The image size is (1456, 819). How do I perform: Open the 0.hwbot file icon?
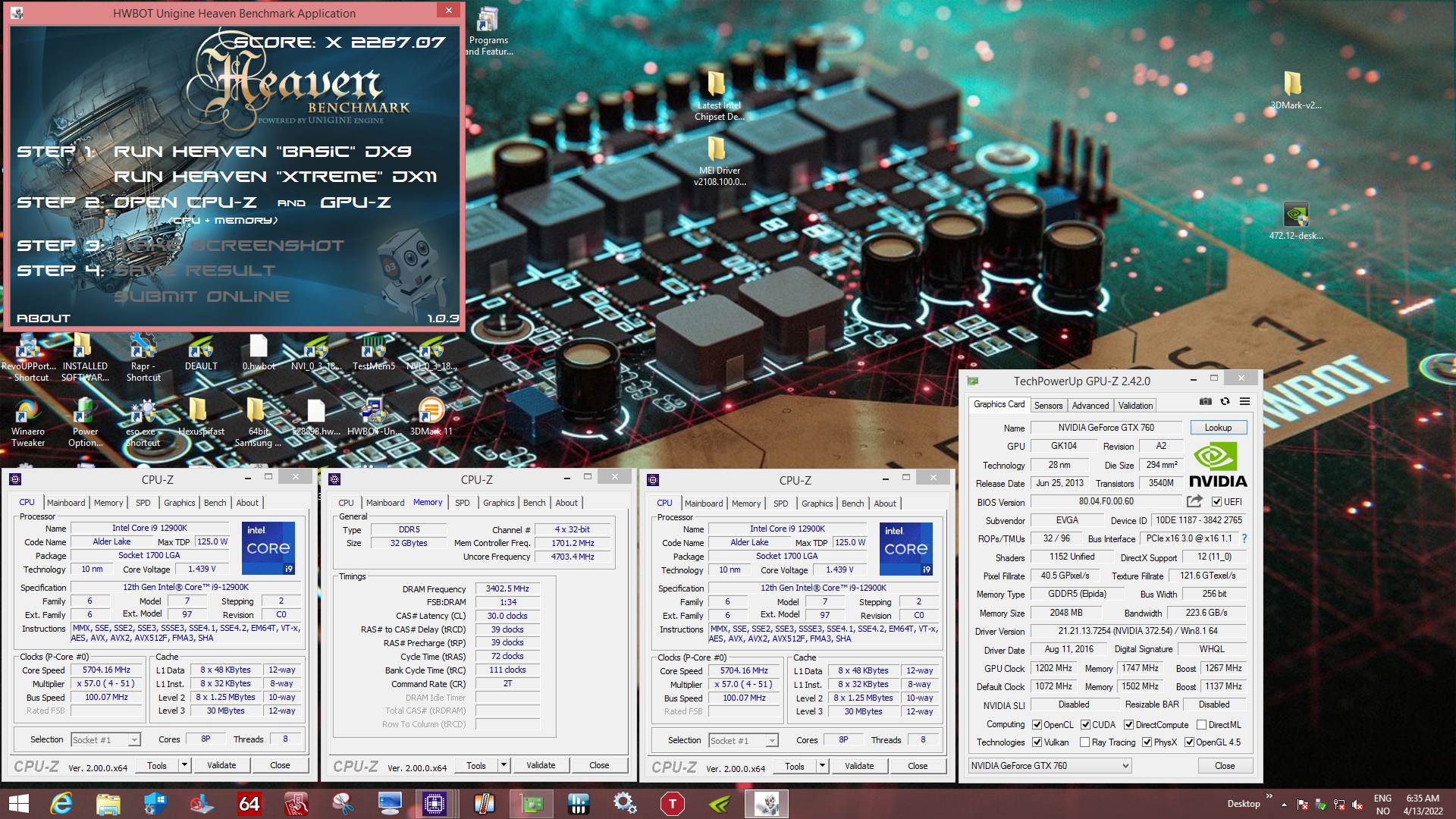point(259,353)
